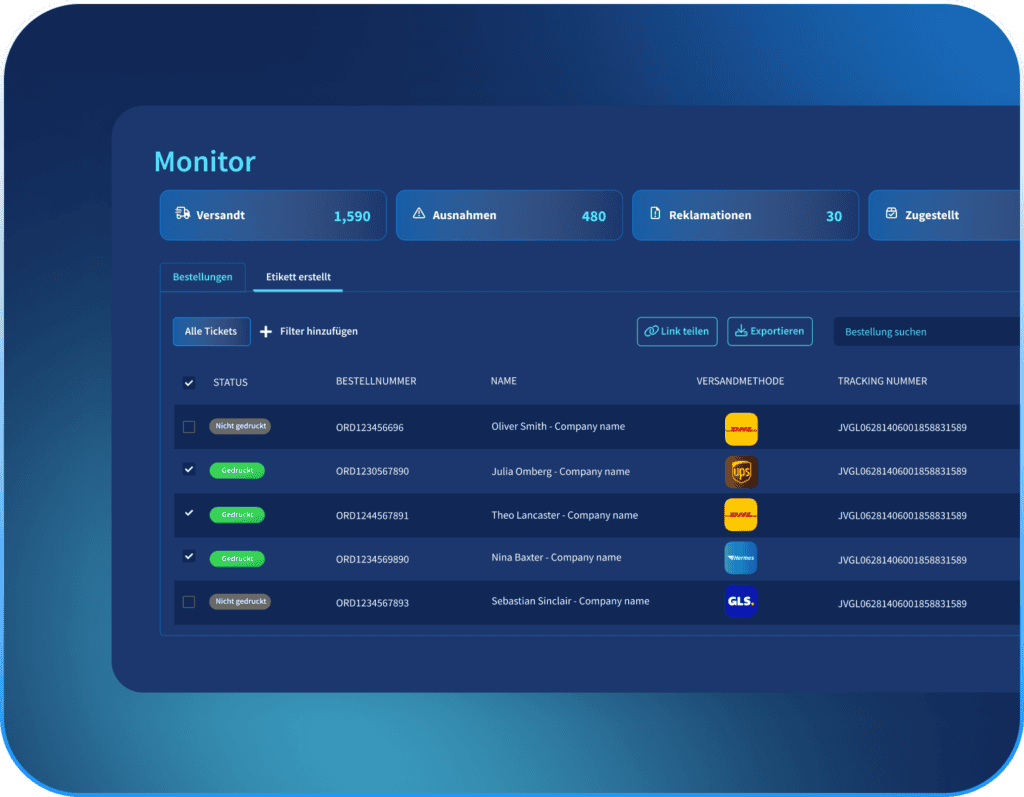Click the NAME column header
The height and width of the screenshot is (797, 1024).
[504, 381]
